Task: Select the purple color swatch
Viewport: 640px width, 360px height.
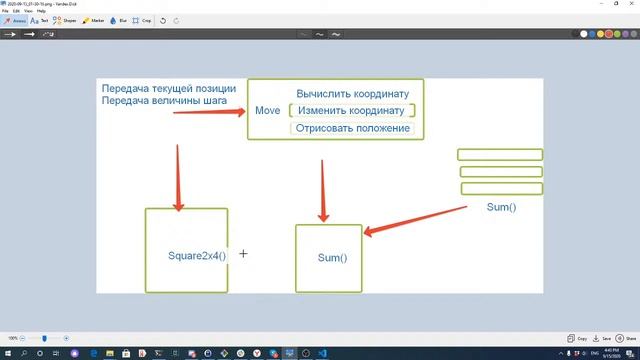Action: [625, 34]
